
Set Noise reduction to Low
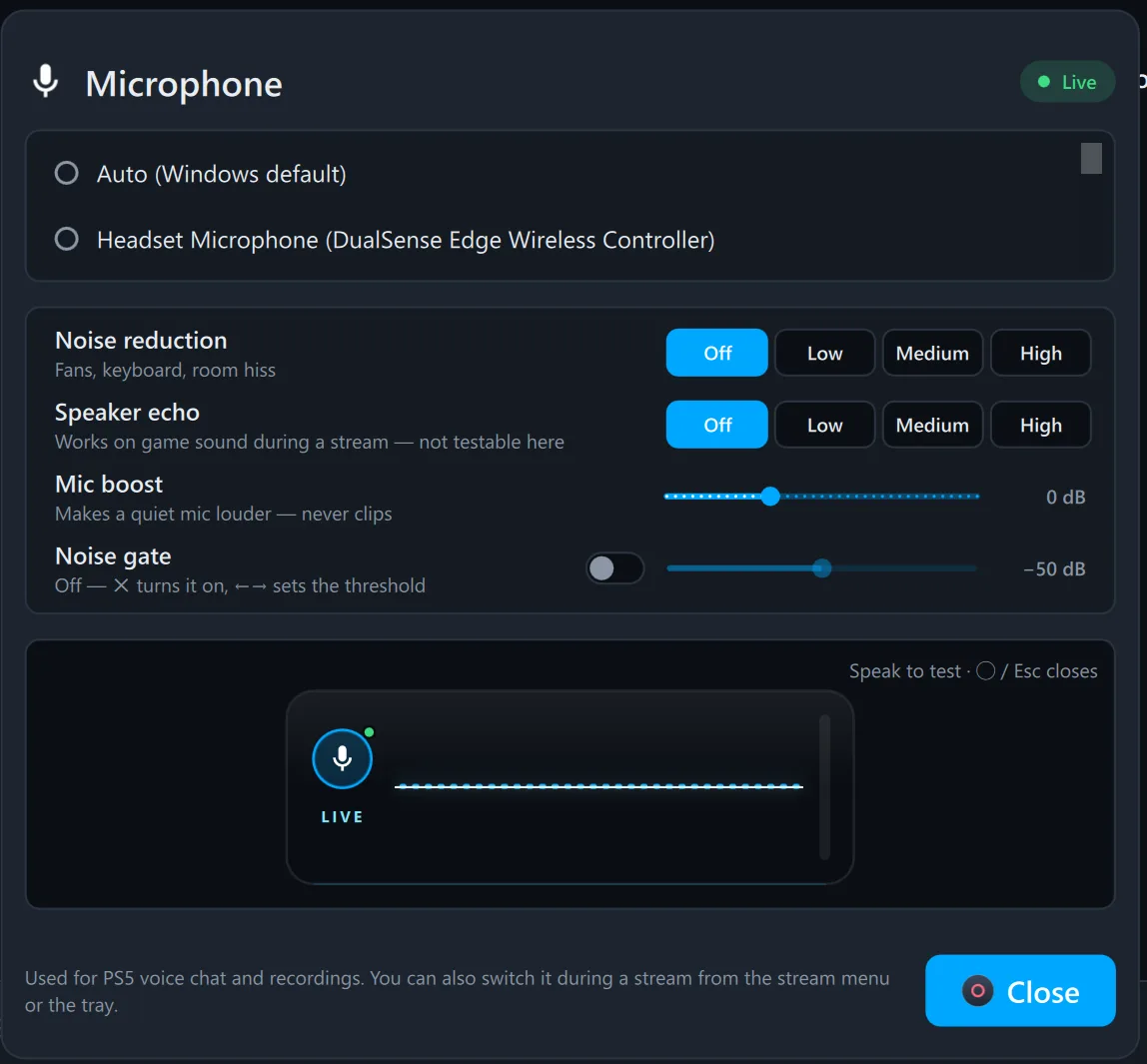pyautogui.click(x=824, y=354)
